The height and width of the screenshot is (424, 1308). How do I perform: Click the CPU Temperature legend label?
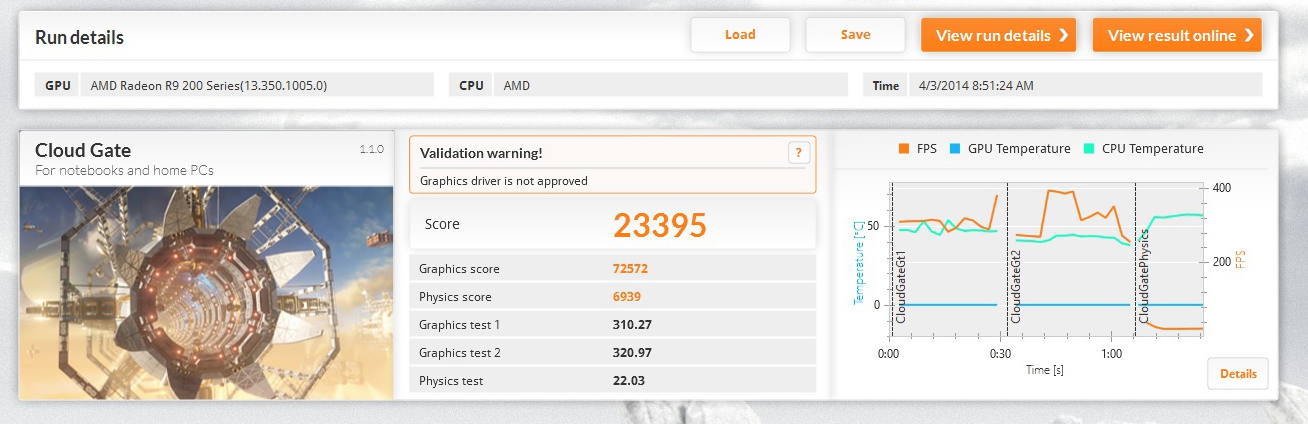click(1152, 149)
